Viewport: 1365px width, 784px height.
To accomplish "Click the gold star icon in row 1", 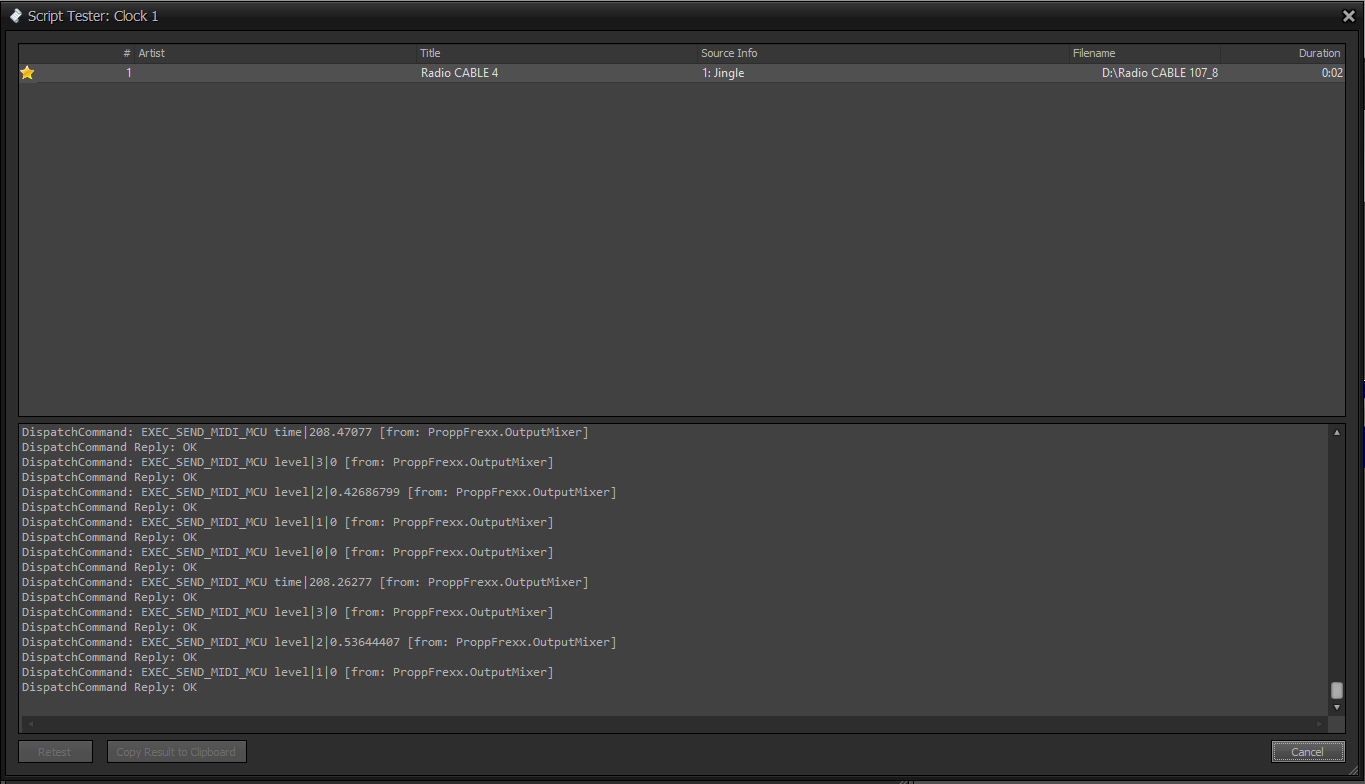I will click(x=27, y=73).
